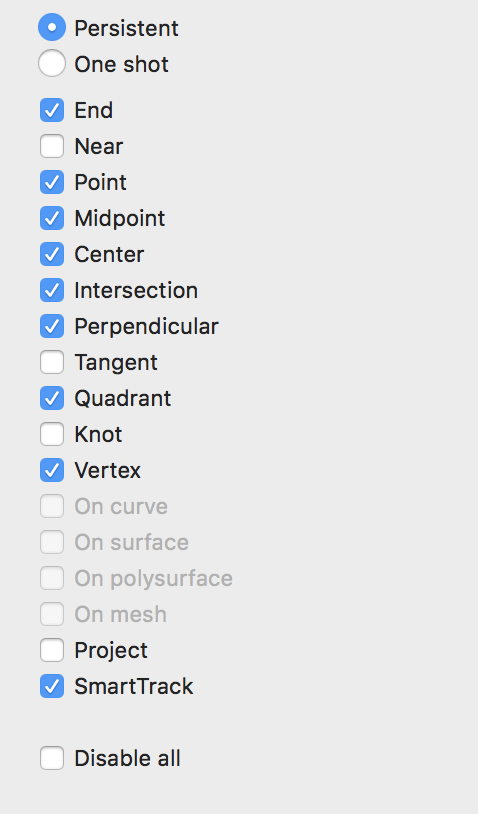The width and height of the screenshot is (478, 814).
Task: Uncheck the End object snap
Action: (52, 110)
